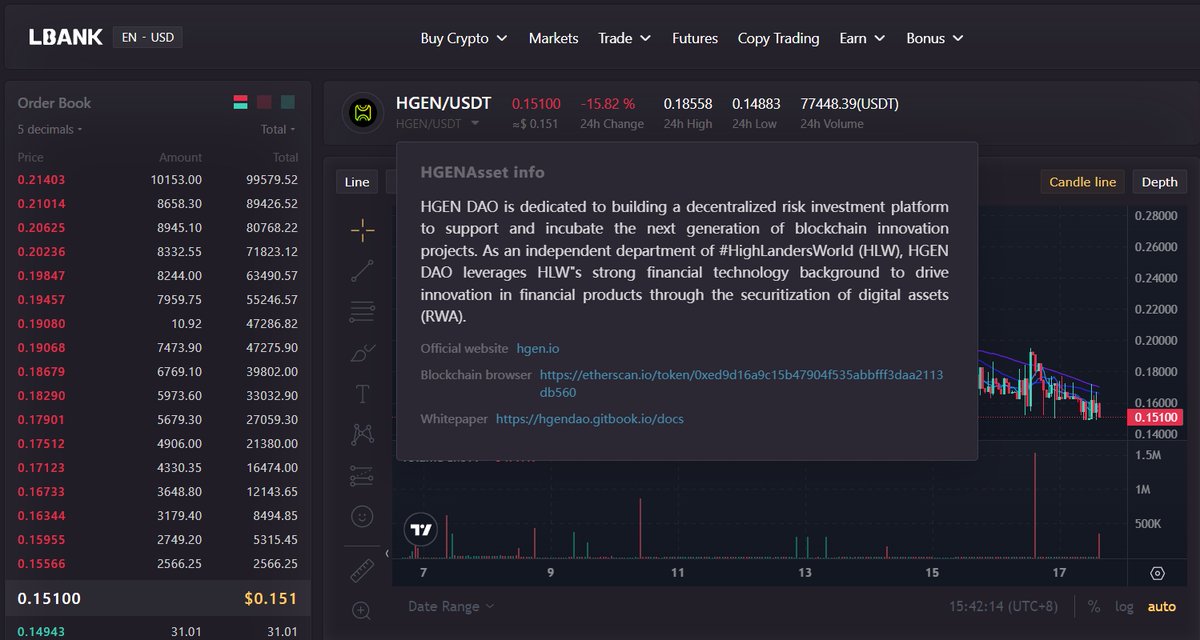Open the hgen.io official website link
Image resolution: width=1200 pixels, height=640 pixels.
tap(538, 348)
